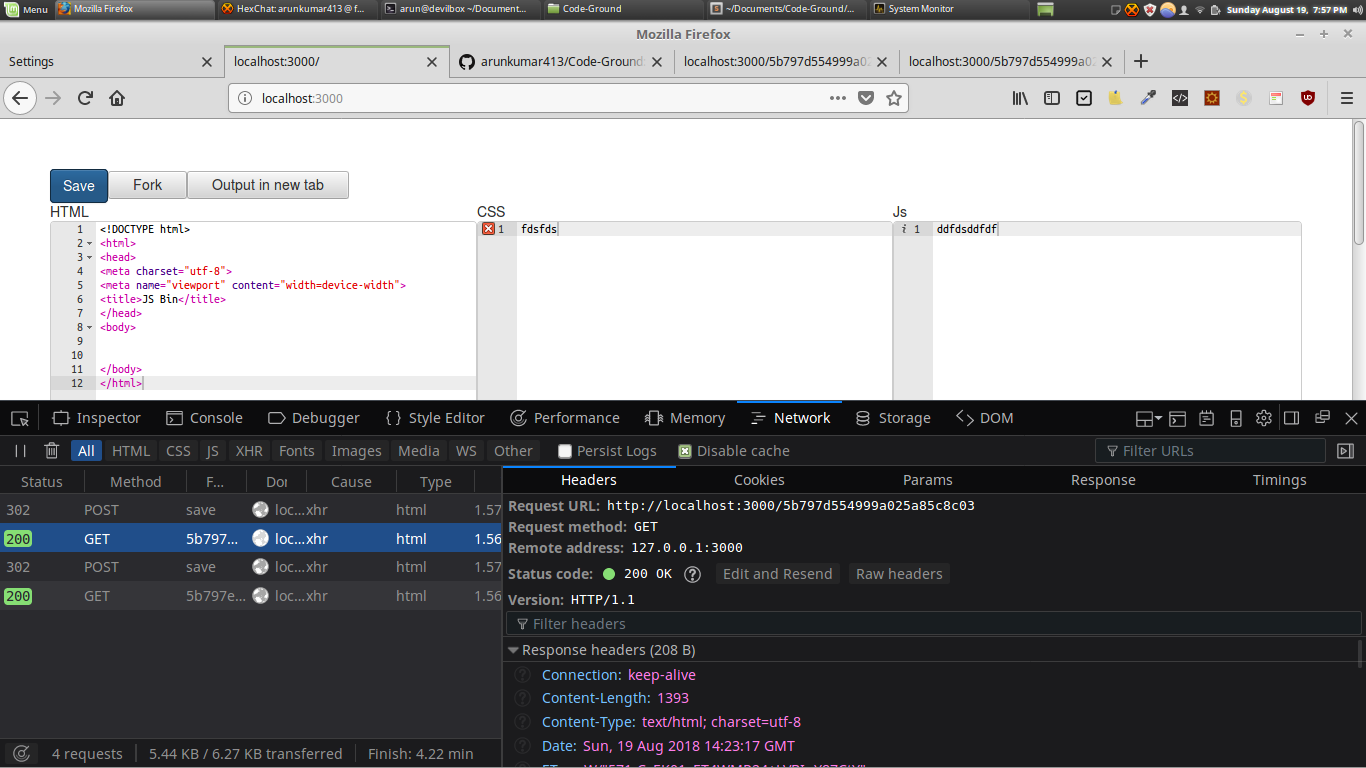Click Edit and Resend
Viewport: 1366px width, 768px height.
click(x=777, y=574)
